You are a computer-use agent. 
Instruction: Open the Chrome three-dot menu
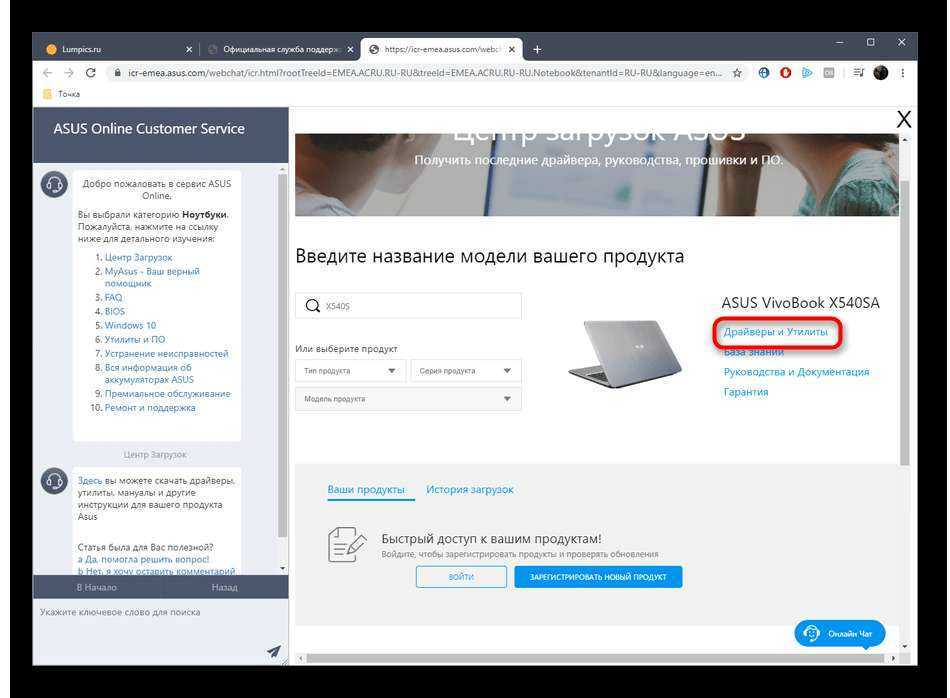903,73
